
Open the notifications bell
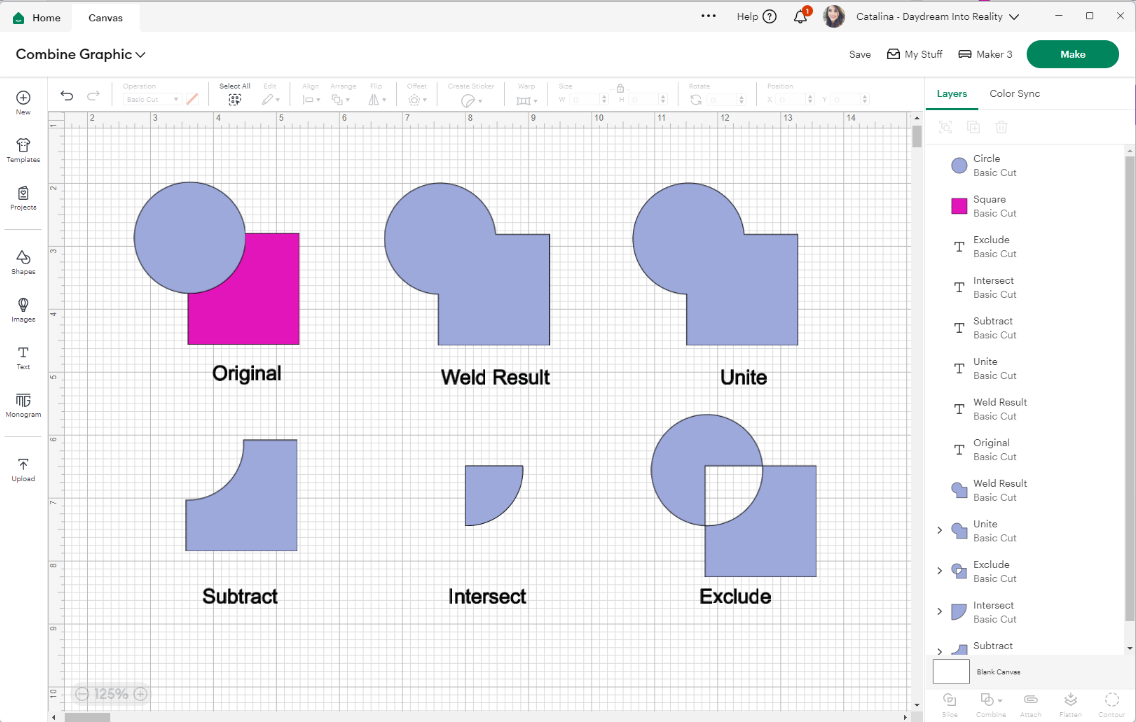click(800, 17)
